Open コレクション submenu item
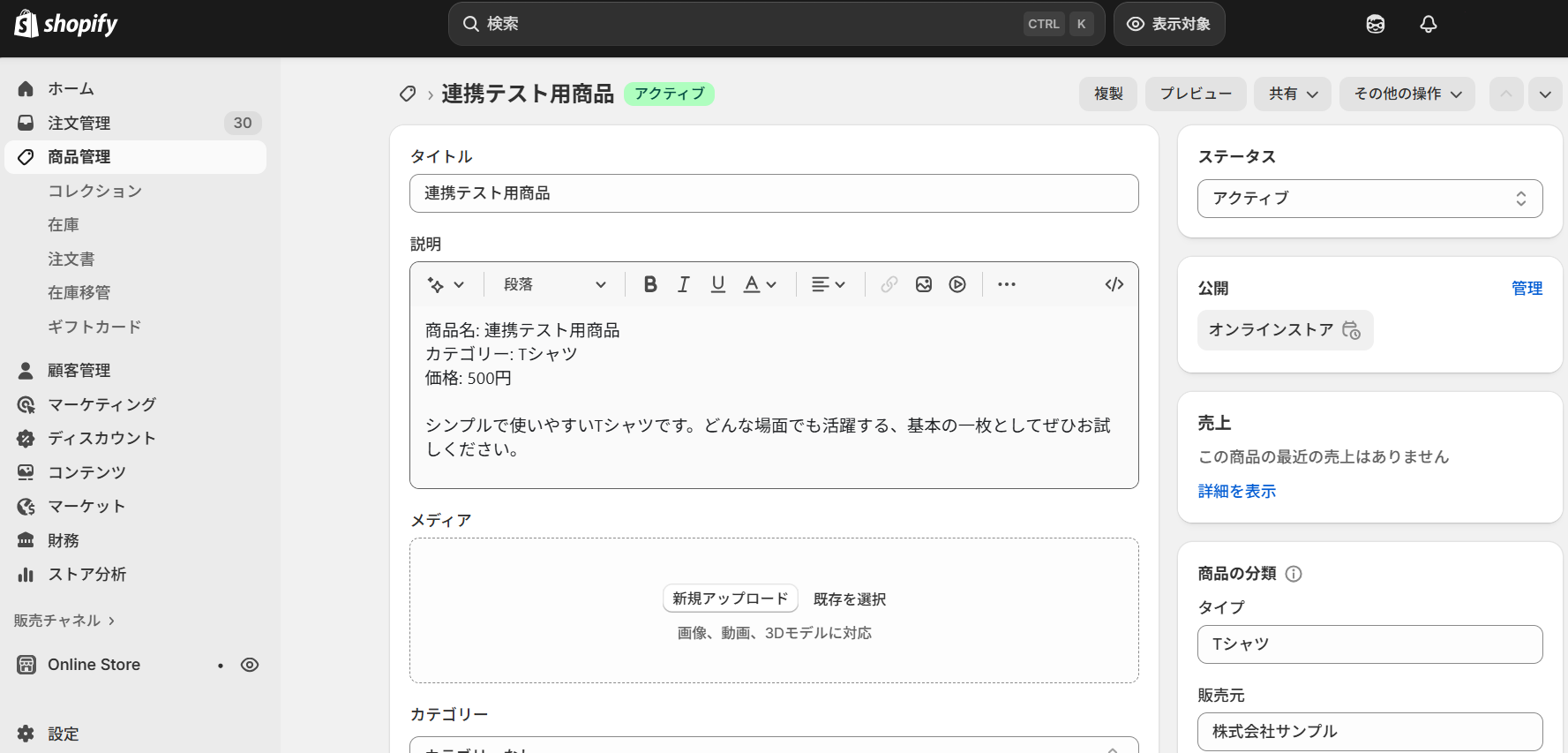The image size is (1568, 753). click(94, 191)
